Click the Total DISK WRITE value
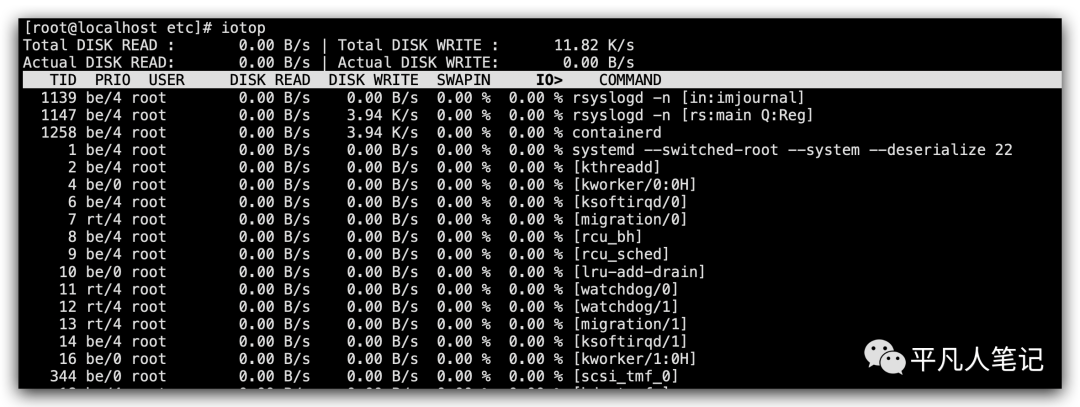The image size is (1080, 407). (x=594, y=45)
